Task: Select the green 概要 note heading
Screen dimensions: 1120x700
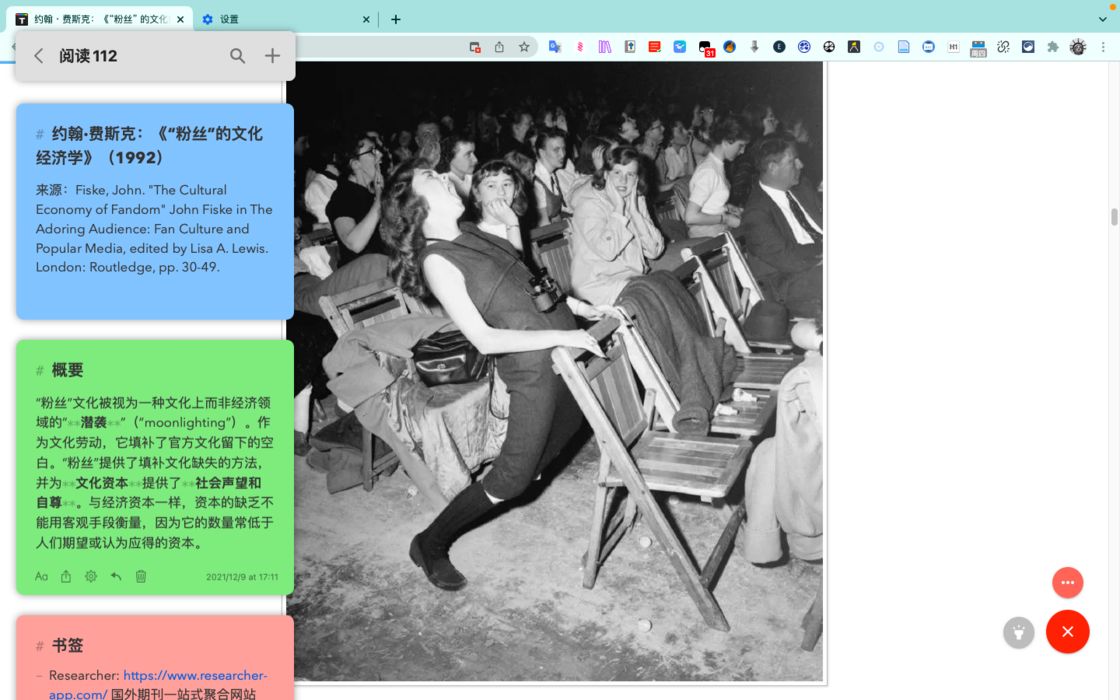Action: coord(67,370)
